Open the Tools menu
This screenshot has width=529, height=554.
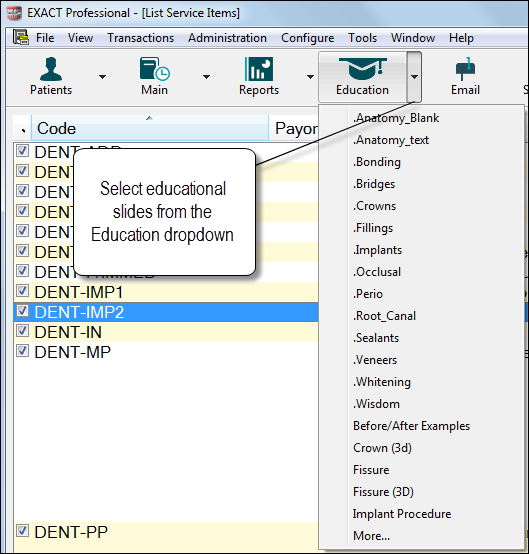tap(363, 37)
